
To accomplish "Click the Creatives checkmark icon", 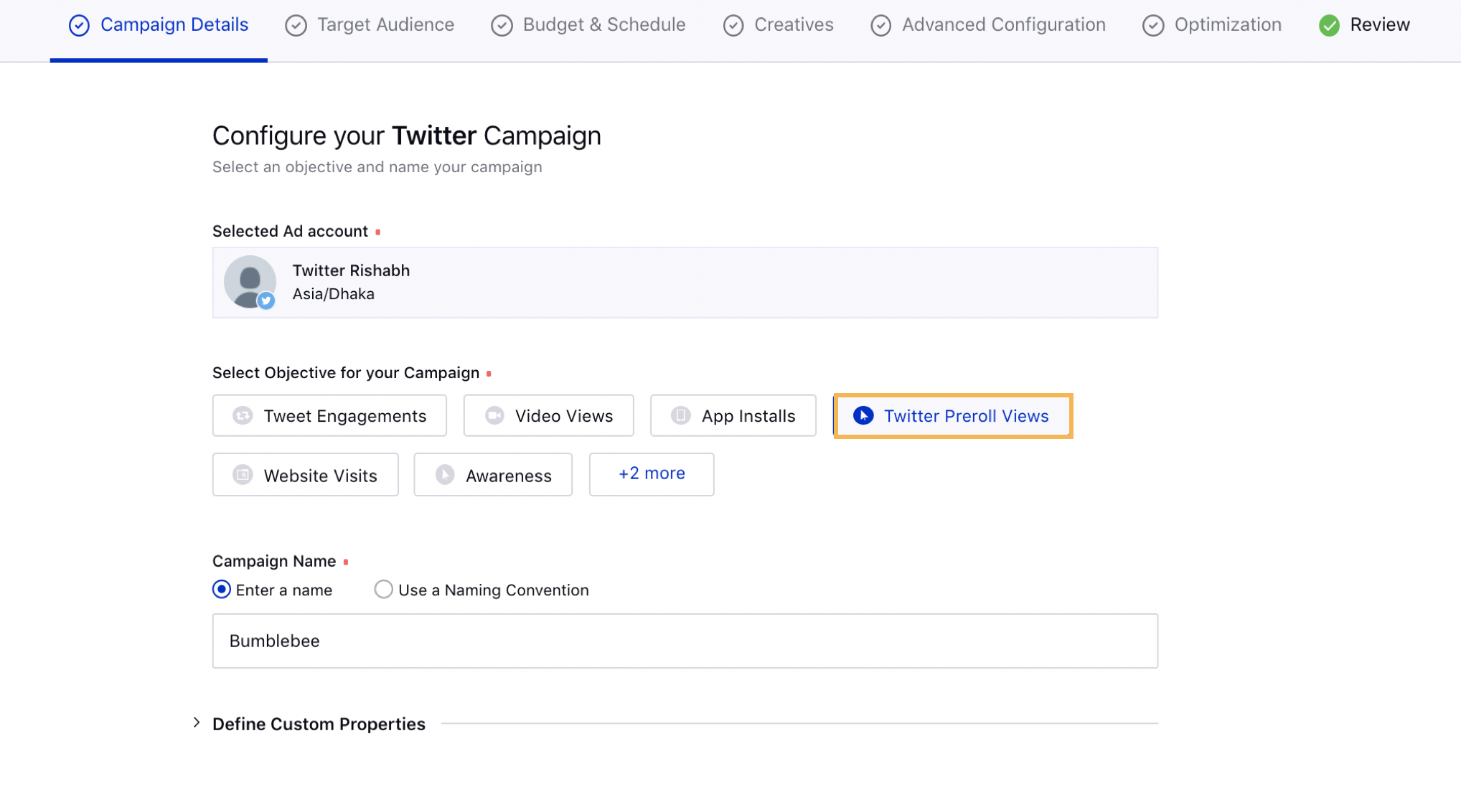I will tap(733, 26).
